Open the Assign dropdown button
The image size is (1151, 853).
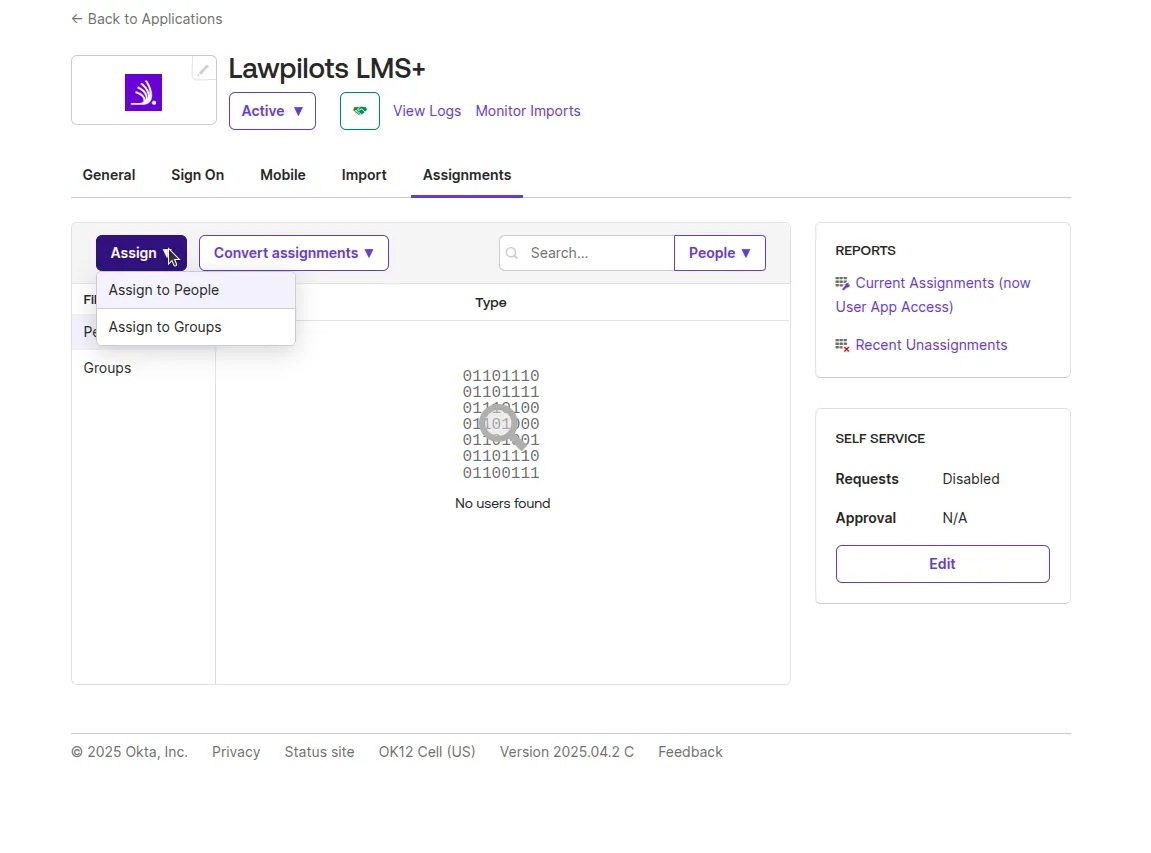pos(141,253)
